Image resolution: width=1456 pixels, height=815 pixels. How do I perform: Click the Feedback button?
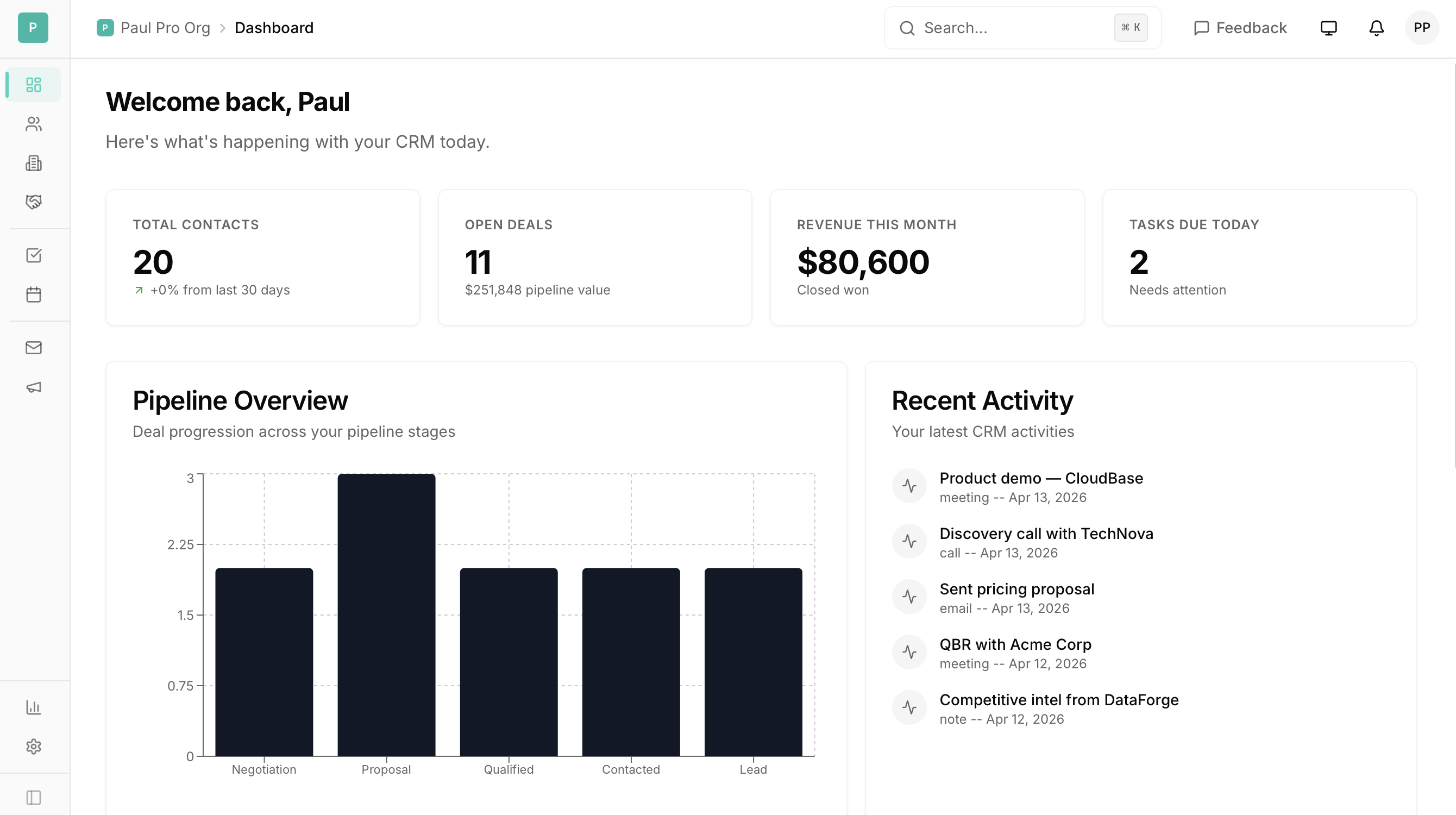1240,28
